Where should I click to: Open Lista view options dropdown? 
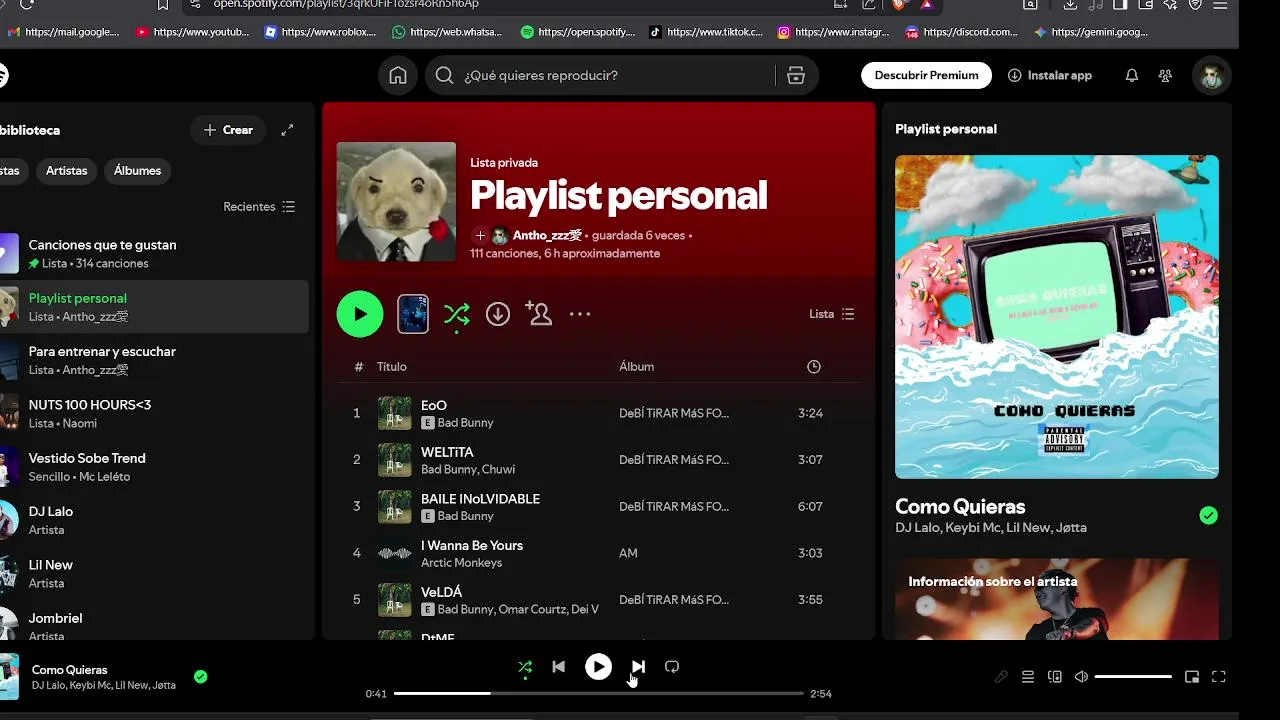tap(832, 314)
